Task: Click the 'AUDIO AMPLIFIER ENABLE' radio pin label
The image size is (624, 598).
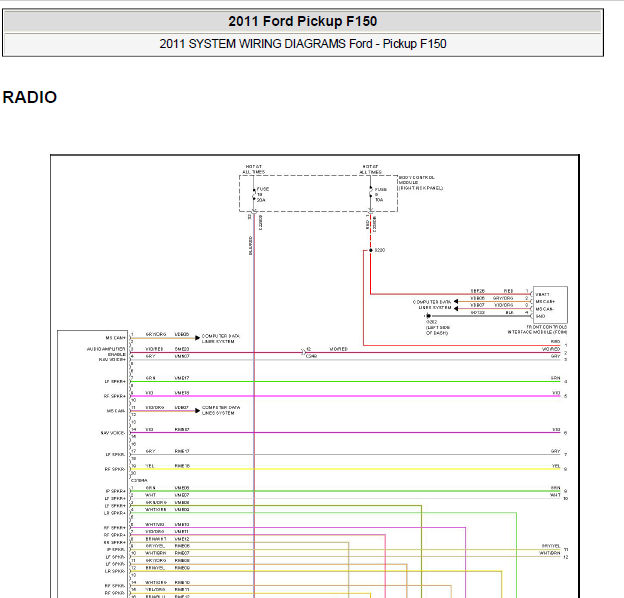Action: [x=106, y=351]
